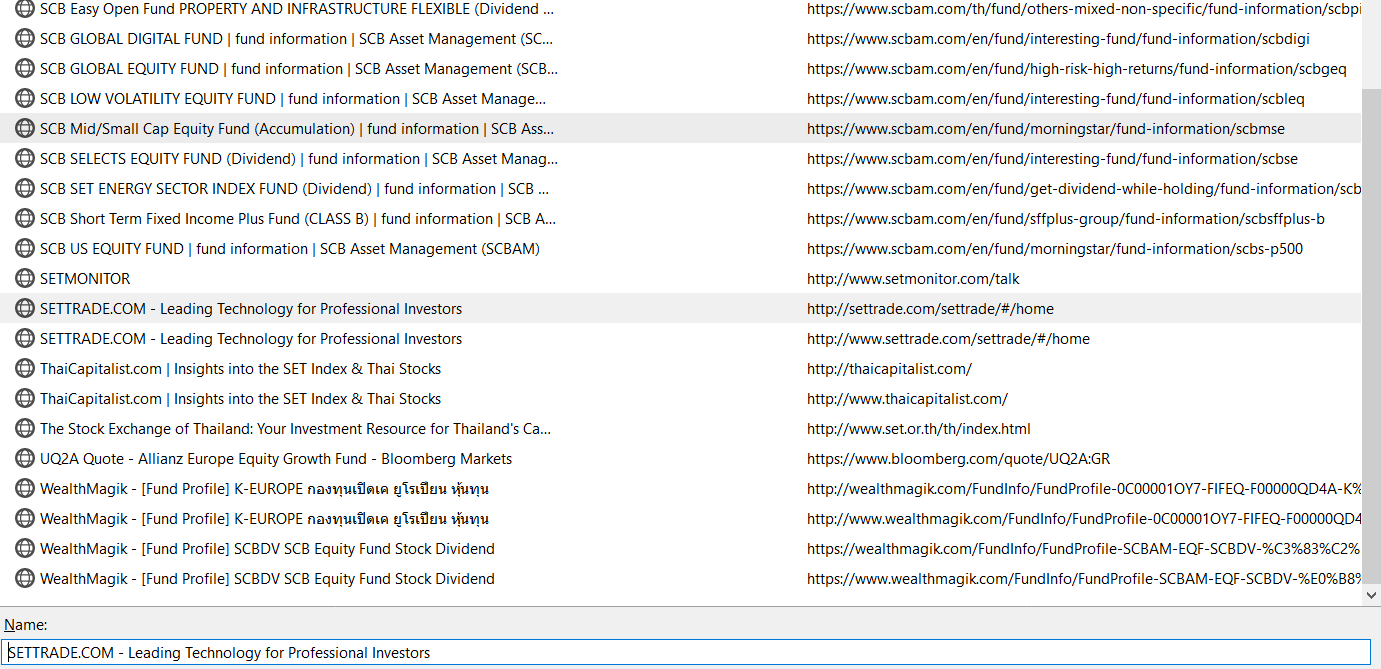Select SCB Easy Open Fund PROPERTY AND INFRASTRUCTURE title

(x=297, y=9)
